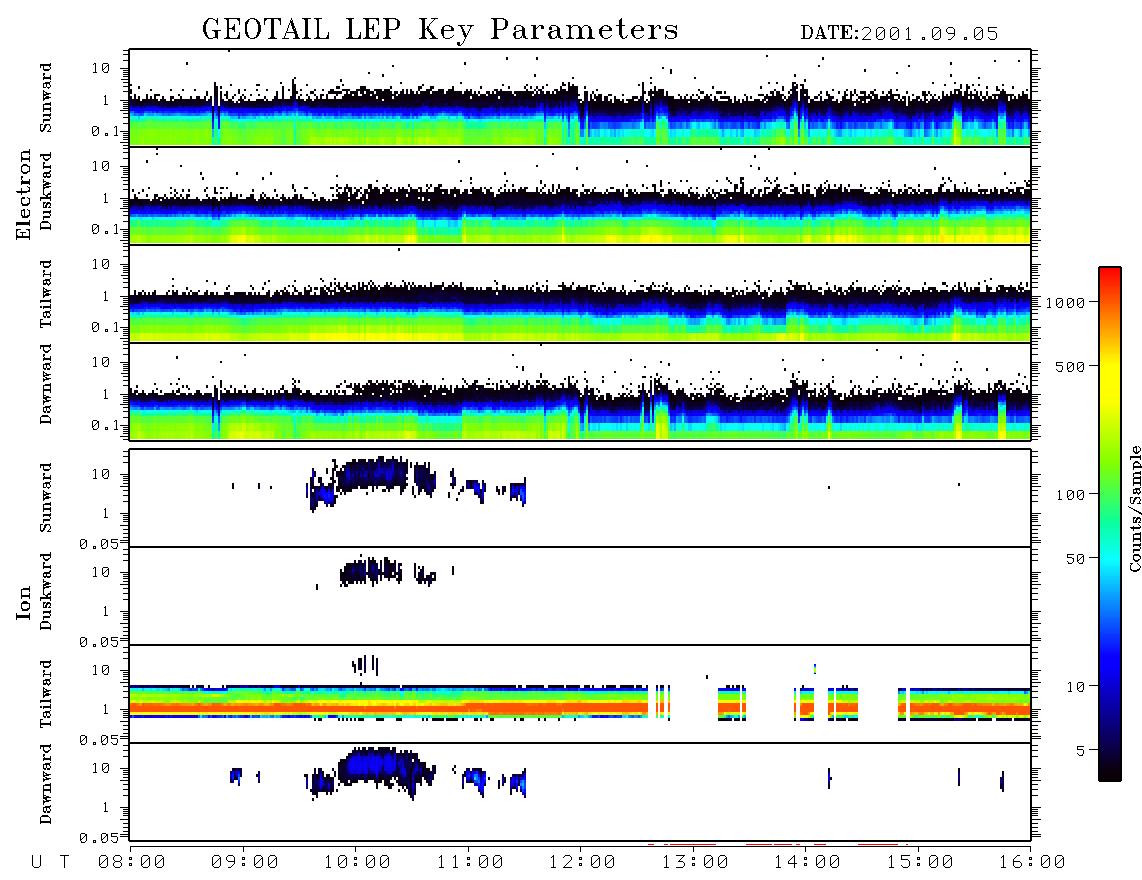This screenshot has height=880, width=1142.
Task: Click the Electron Dawnward panel label
Action: [46, 385]
